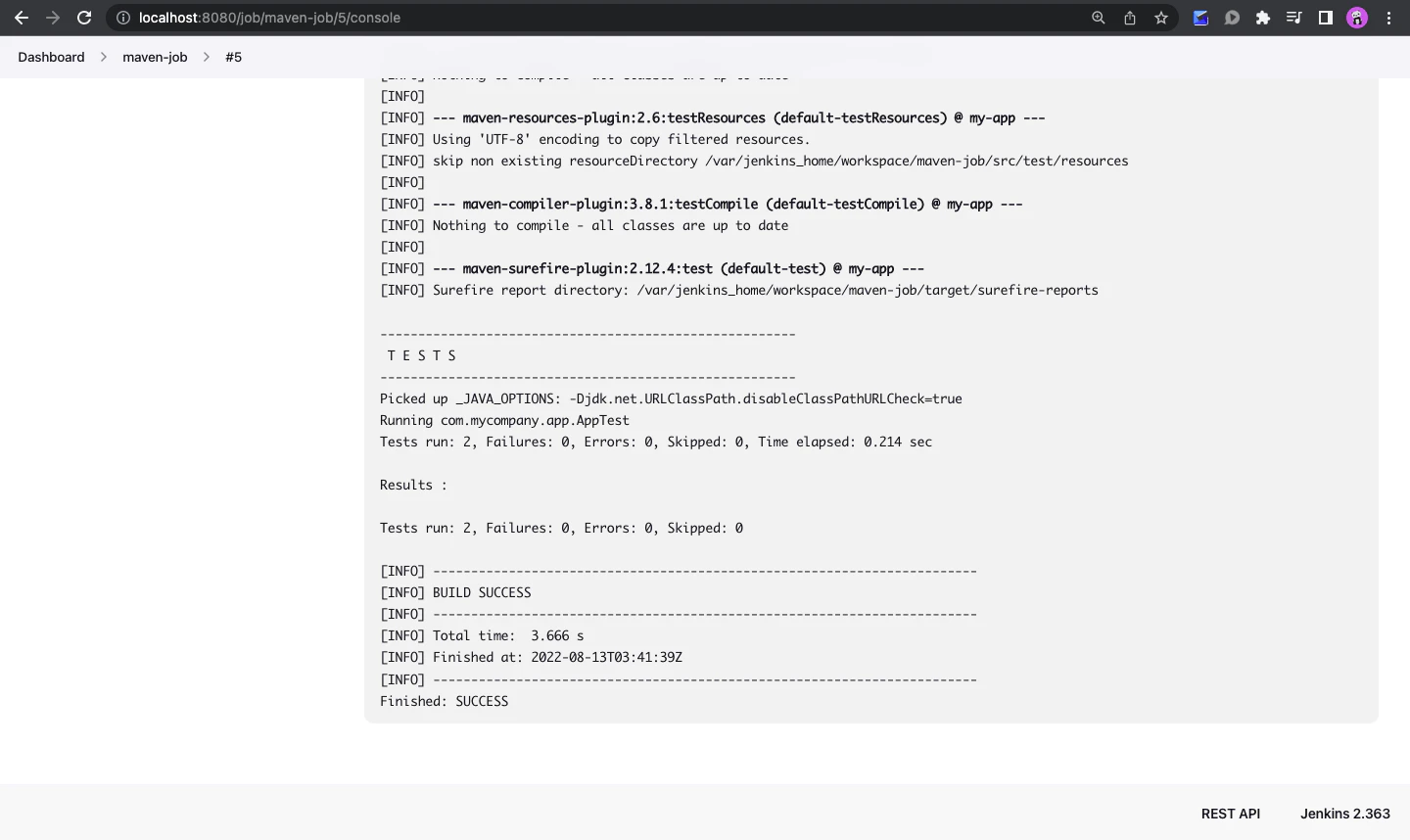Select the skip non existing resourceDirectory line
Screen dimensions: 1410x840
[x=754, y=161]
